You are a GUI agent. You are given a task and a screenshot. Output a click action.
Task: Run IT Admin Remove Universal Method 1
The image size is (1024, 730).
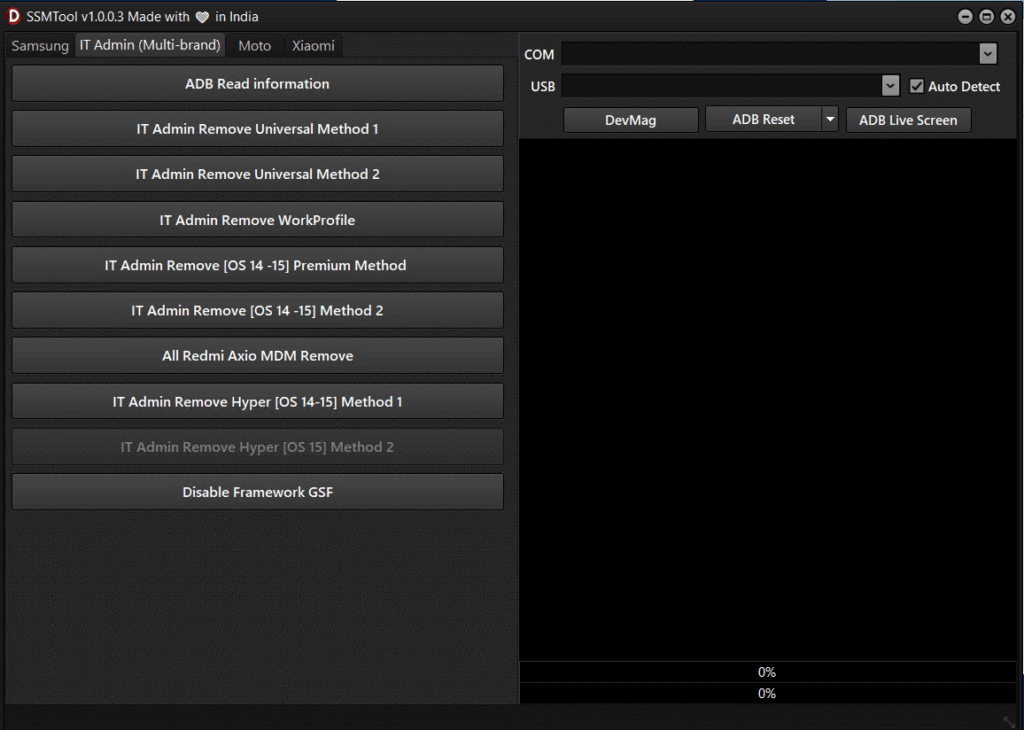(257, 129)
